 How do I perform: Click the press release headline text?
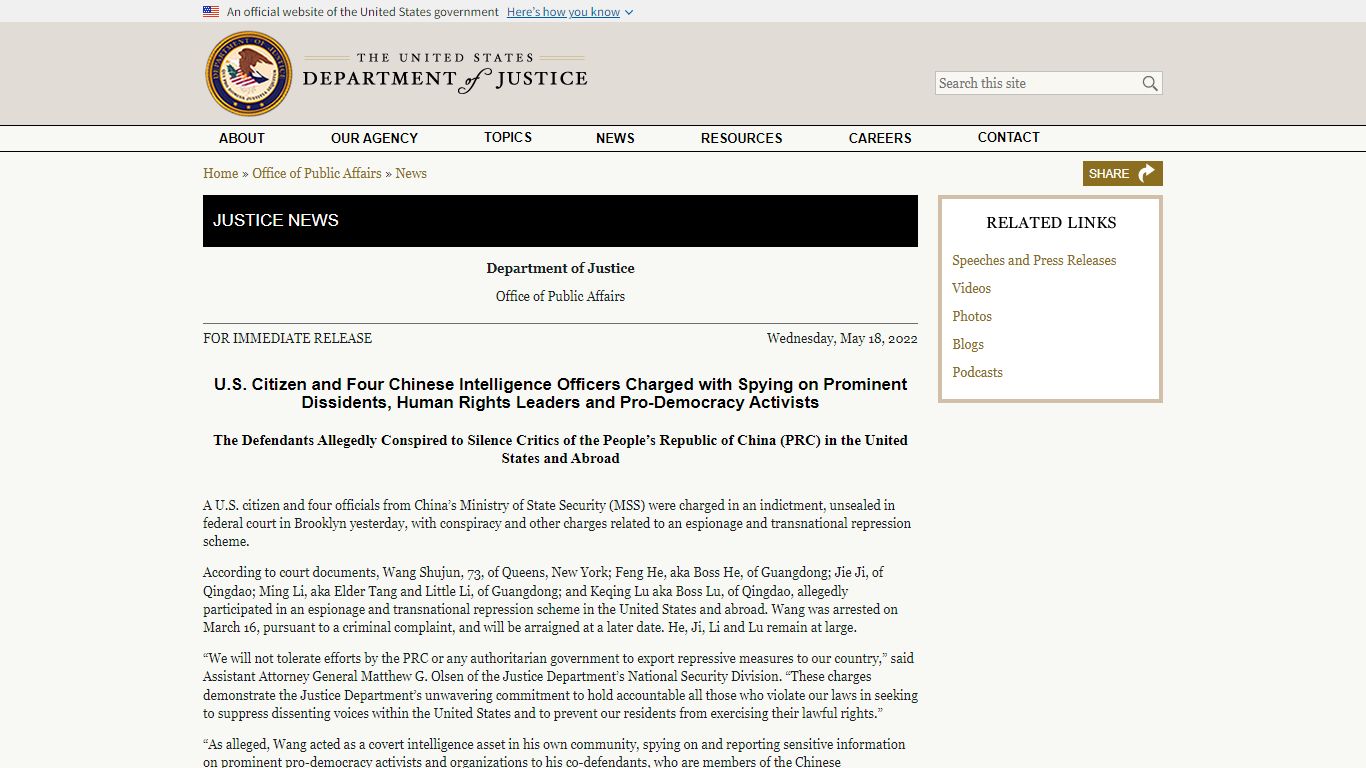click(560, 393)
